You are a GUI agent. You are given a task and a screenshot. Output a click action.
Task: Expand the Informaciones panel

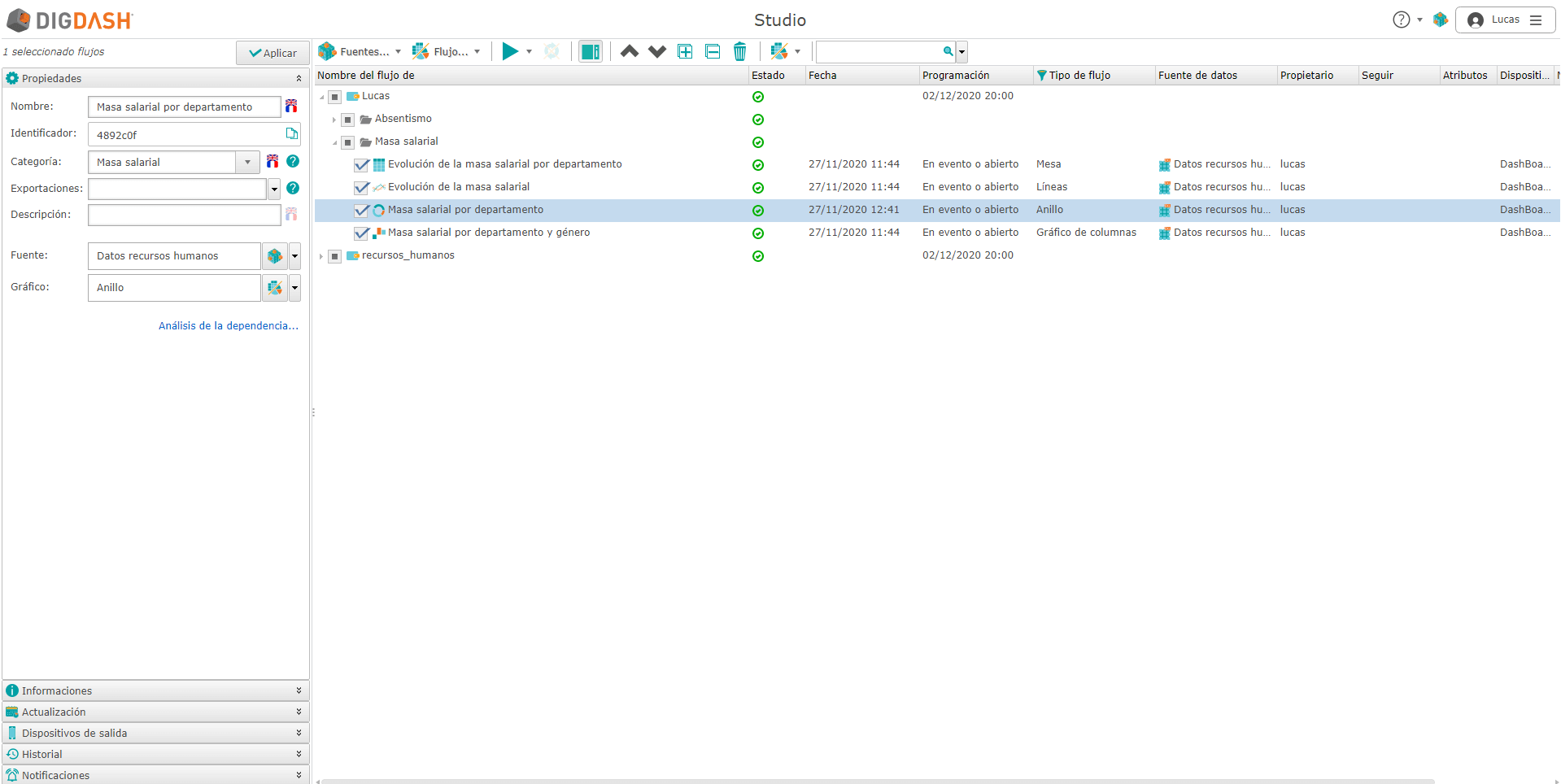click(x=155, y=690)
